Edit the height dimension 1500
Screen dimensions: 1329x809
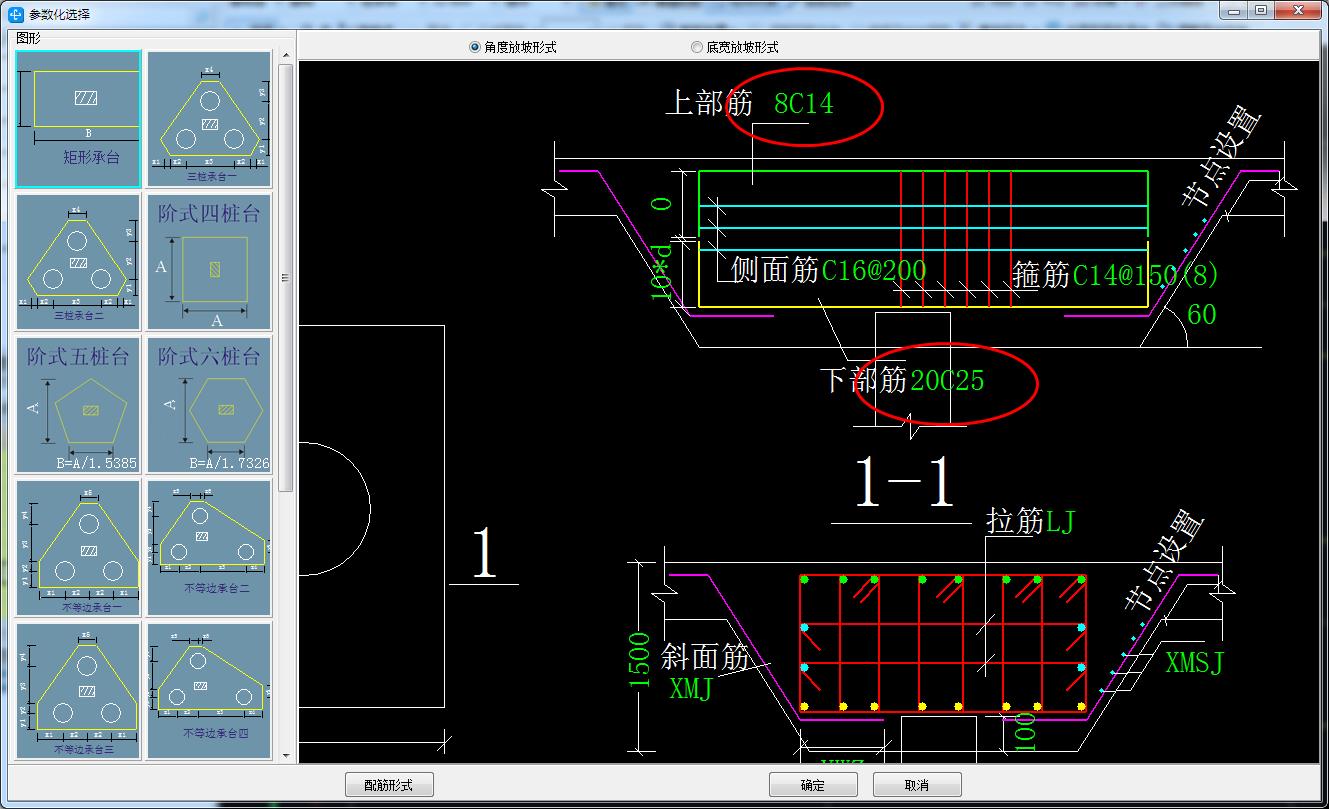tap(640, 659)
